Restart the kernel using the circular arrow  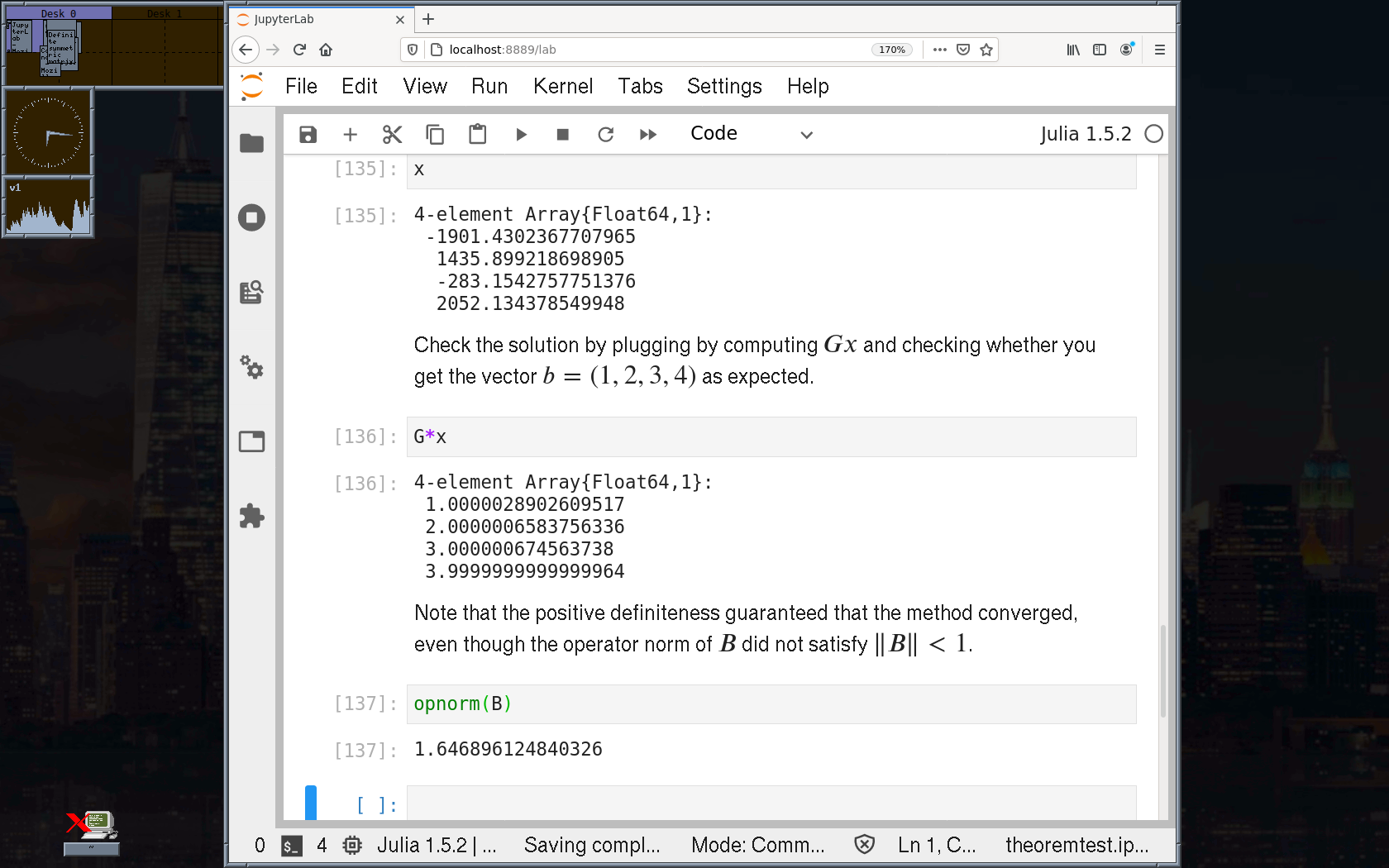coord(605,135)
